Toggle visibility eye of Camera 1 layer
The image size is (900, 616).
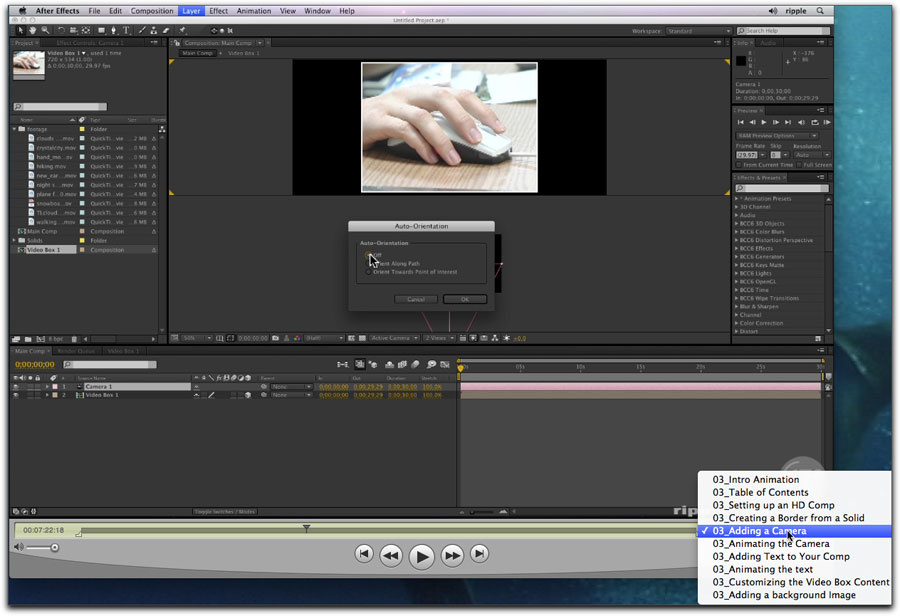point(15,386)
